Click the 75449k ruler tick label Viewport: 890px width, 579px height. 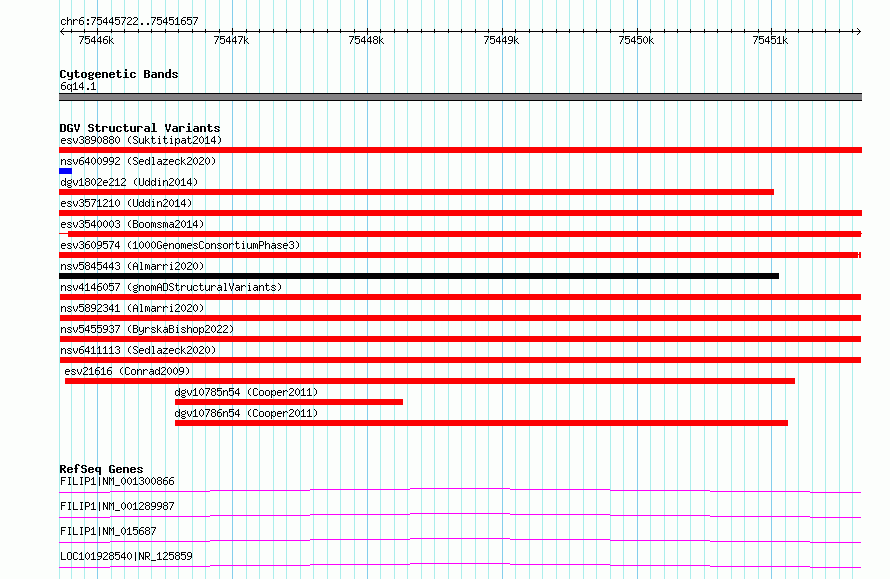point(501,40)
